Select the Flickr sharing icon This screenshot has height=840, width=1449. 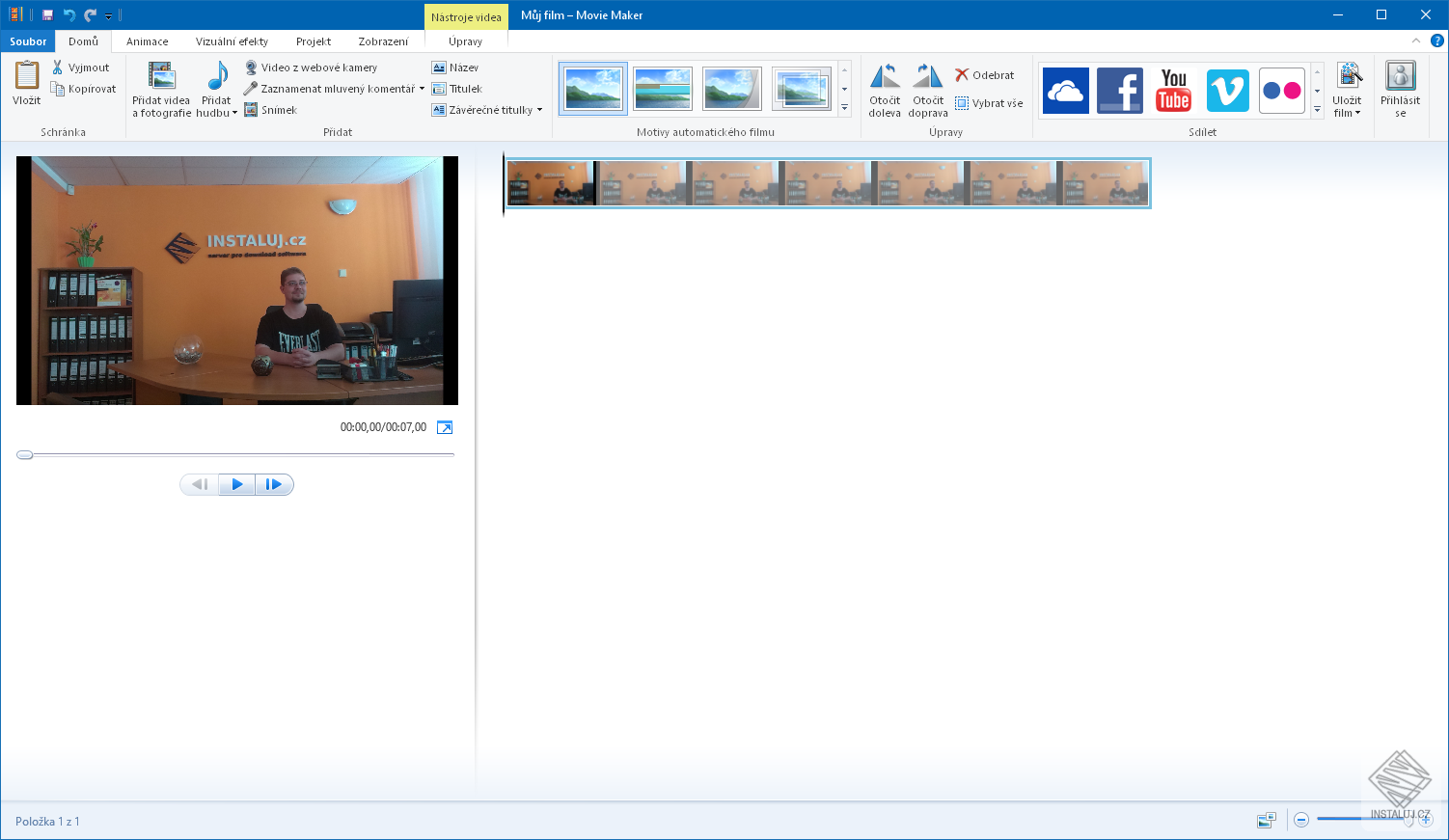coord(1281,91)
